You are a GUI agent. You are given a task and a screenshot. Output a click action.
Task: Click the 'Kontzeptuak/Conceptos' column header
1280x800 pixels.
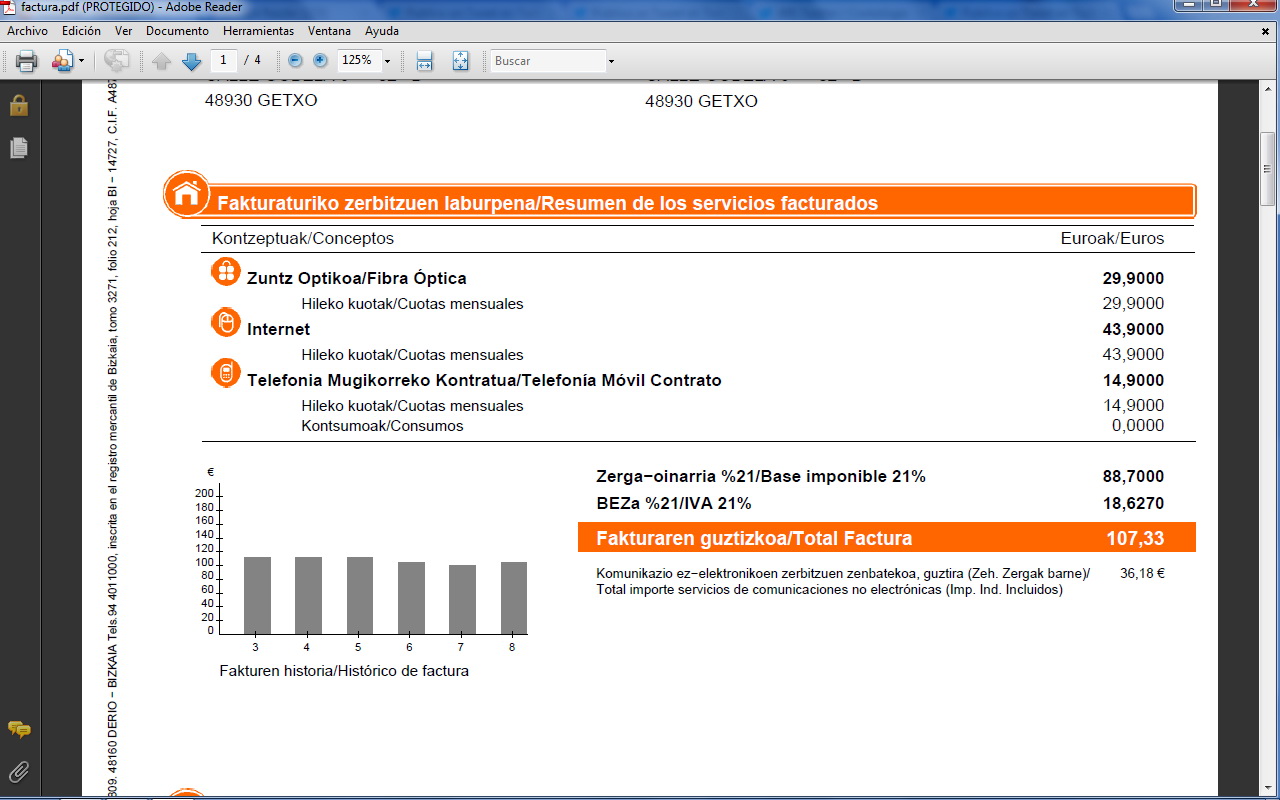click(303, 238)
